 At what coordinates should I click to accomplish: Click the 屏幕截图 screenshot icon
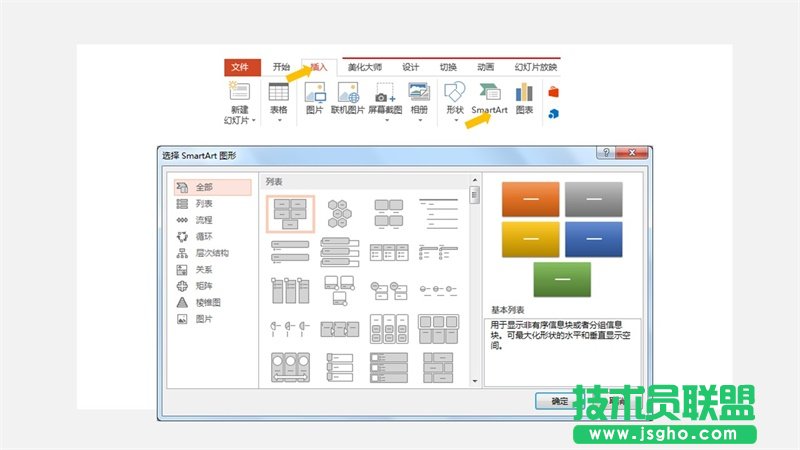click(384, 93)
